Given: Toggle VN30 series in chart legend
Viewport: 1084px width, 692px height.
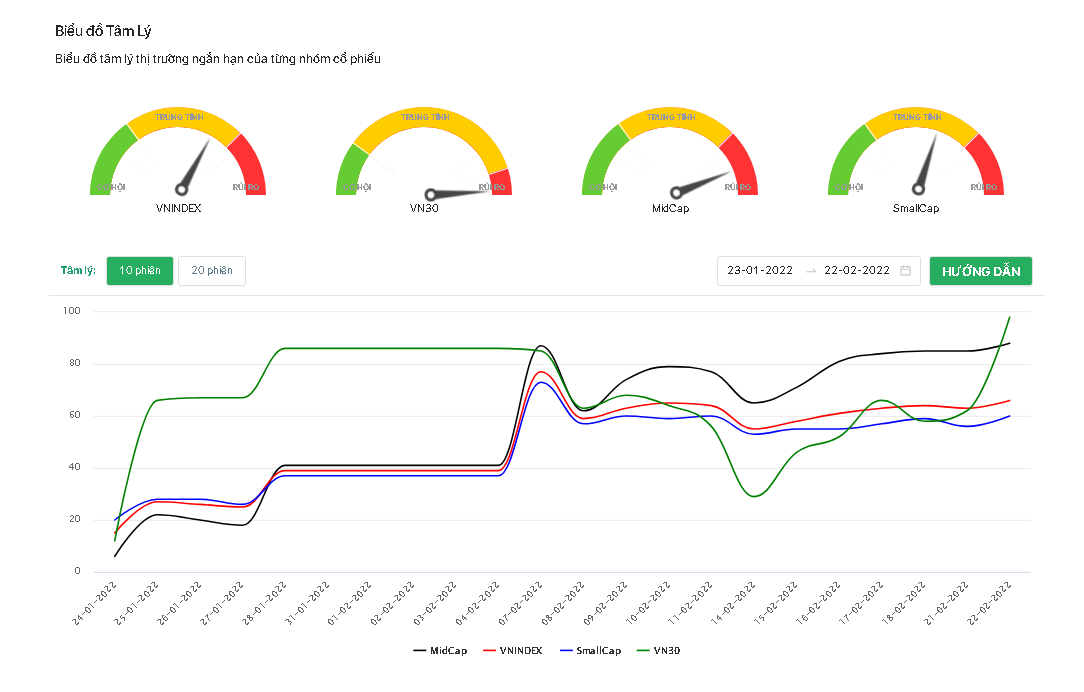Looking at the screenshot, I should (x=659, y=651).
